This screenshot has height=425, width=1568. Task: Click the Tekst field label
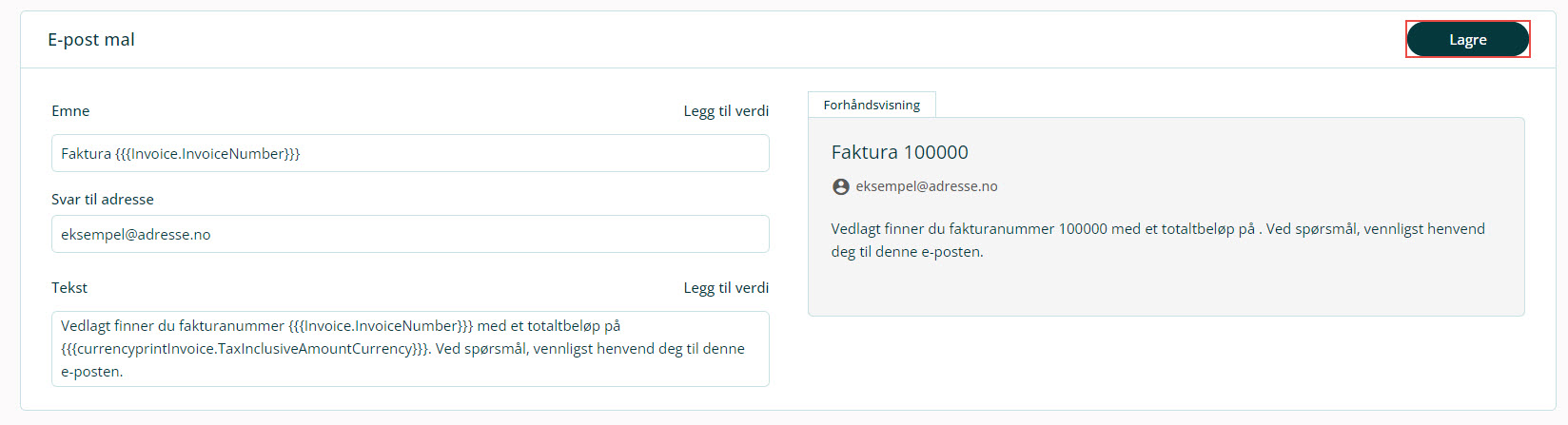pyautogui.click(x=69, y=288)
